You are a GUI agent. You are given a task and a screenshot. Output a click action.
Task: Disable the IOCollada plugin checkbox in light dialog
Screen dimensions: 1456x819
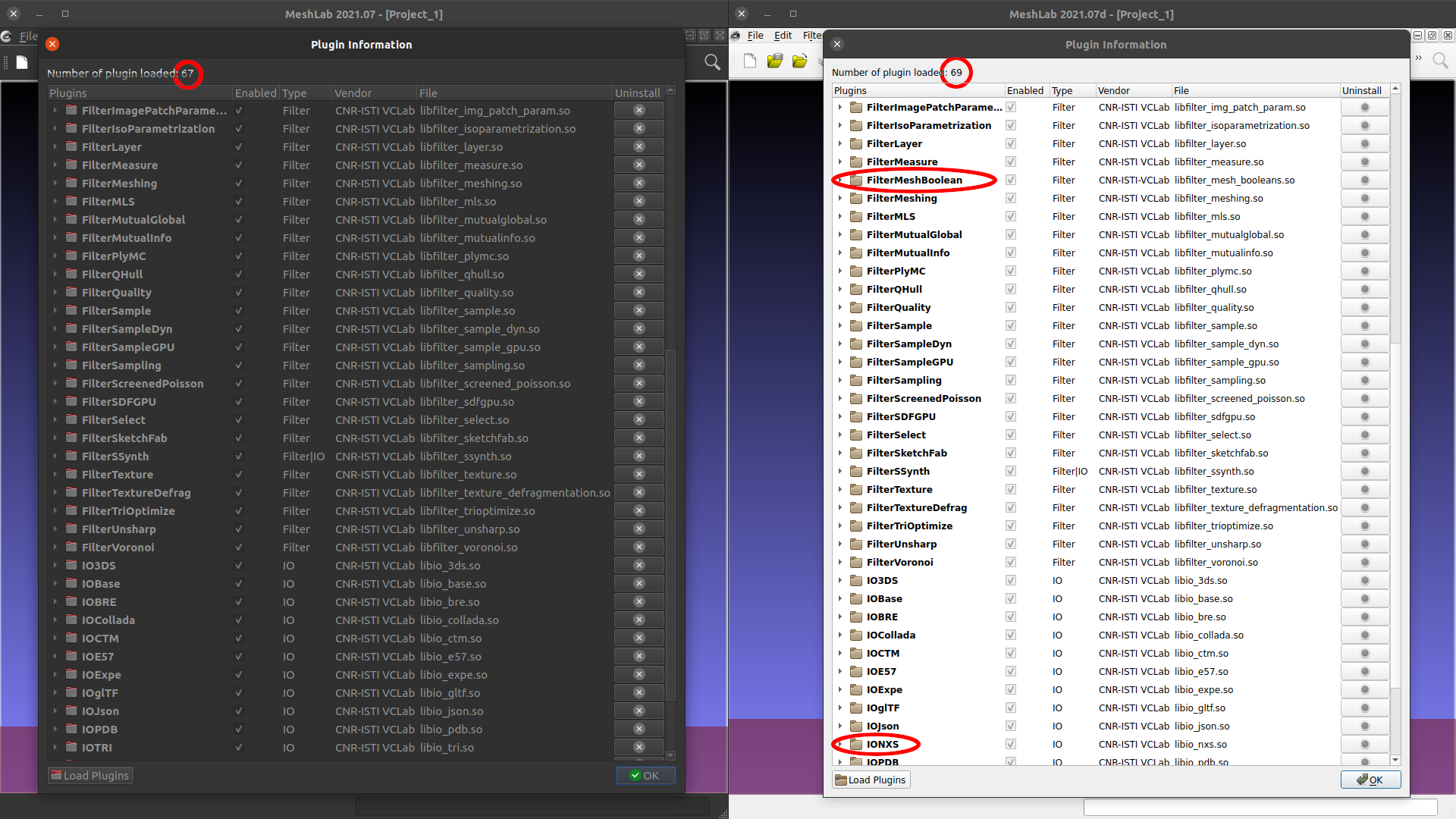click(1011, 635)
